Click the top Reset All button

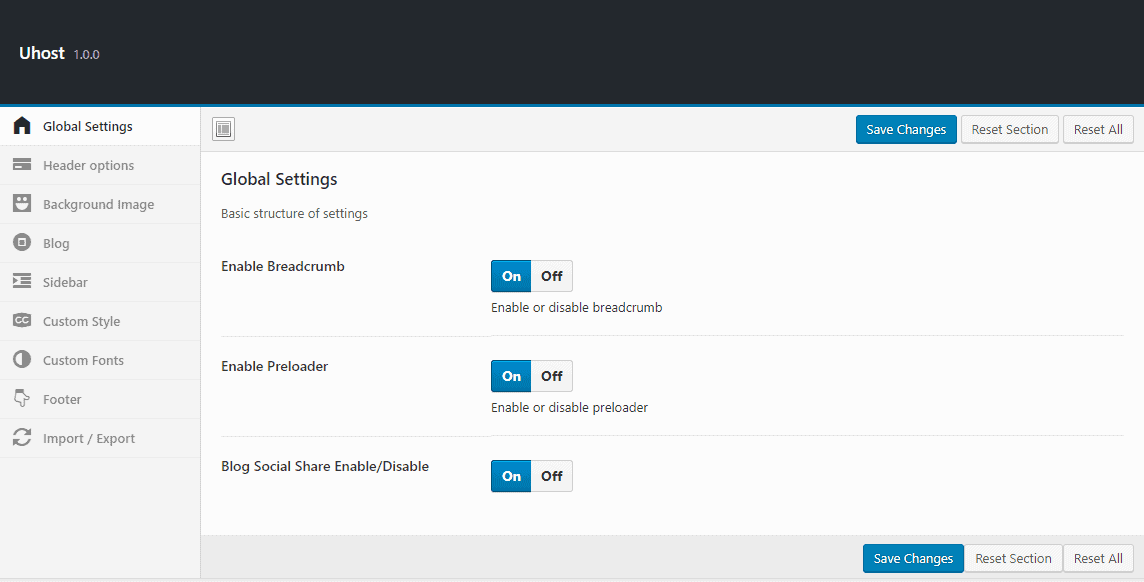click(1098, 129)
